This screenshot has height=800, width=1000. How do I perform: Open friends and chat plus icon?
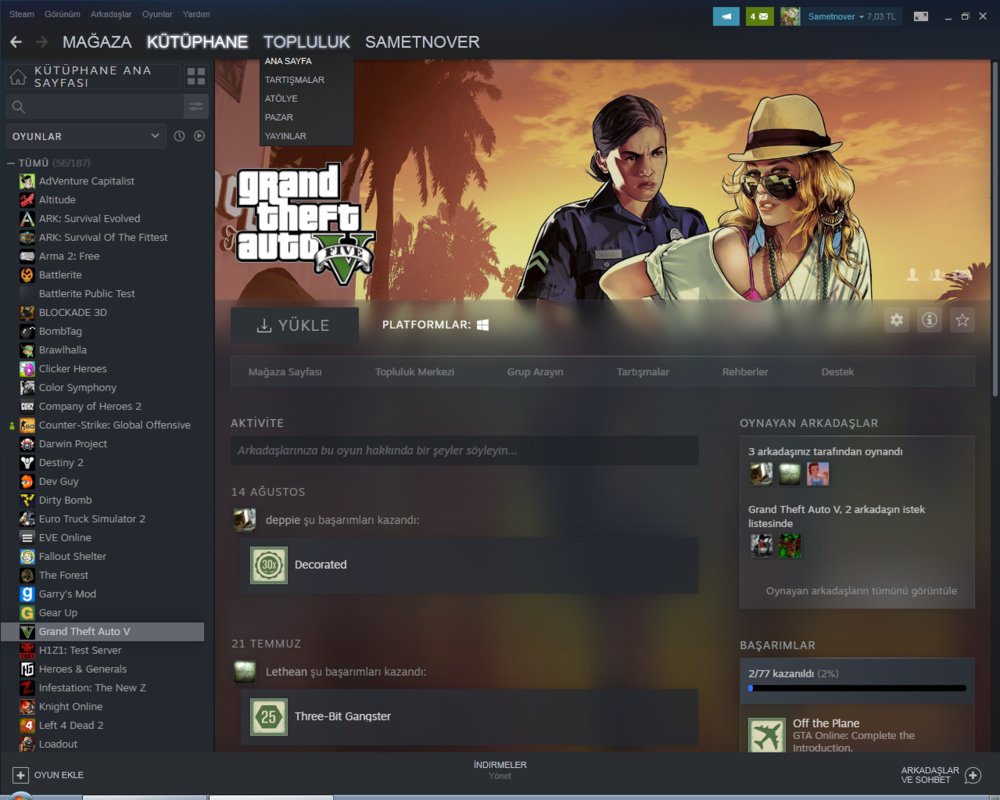coord(973,775)
